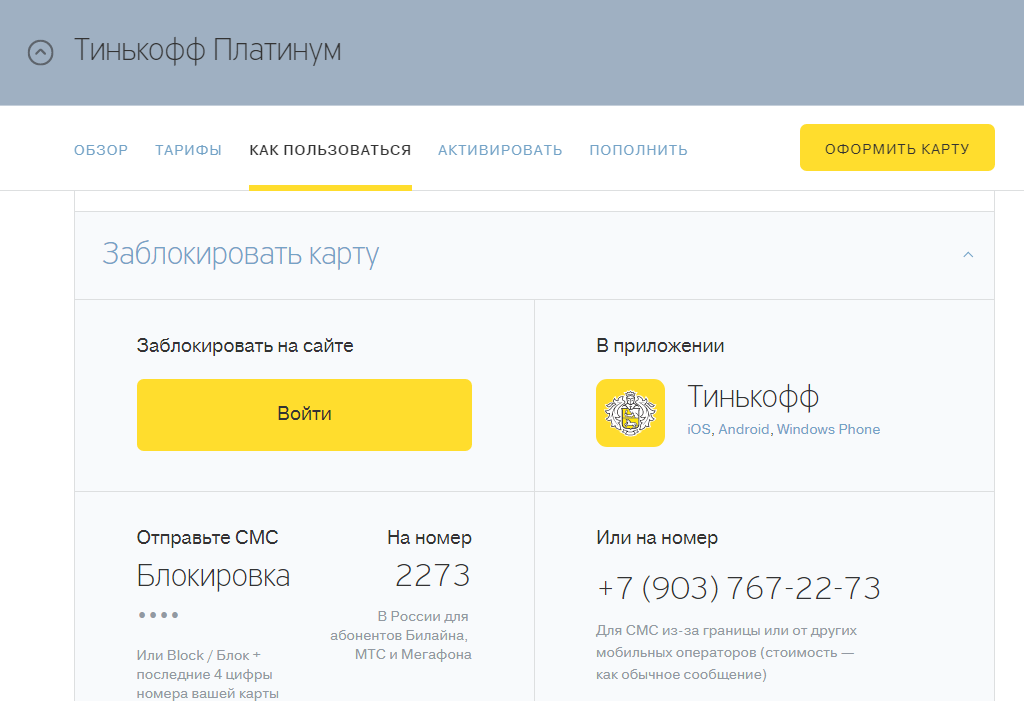Go to the Активировать tab

tap(500, 150)
